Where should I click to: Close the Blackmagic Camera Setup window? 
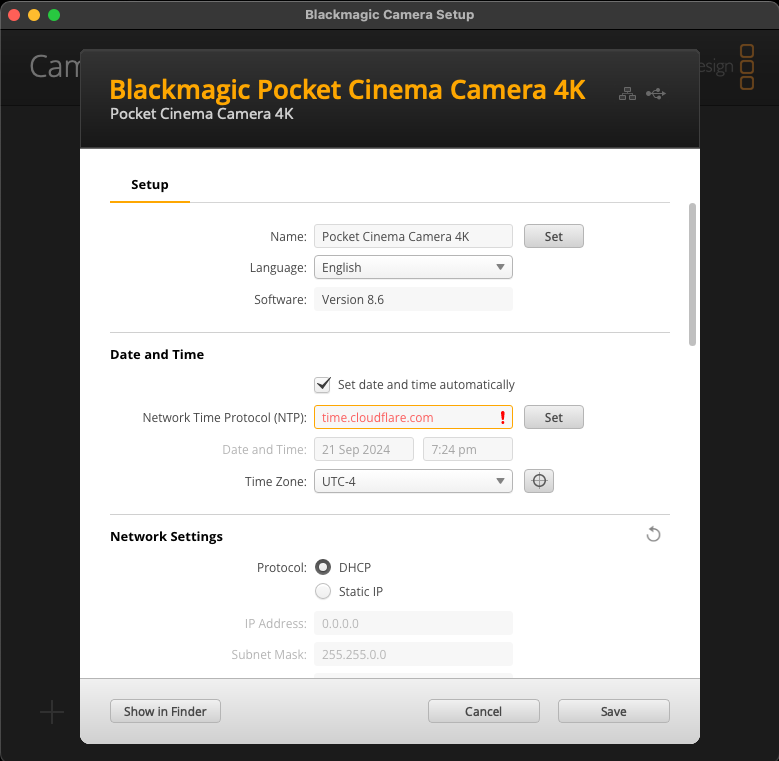pos(14,15)
